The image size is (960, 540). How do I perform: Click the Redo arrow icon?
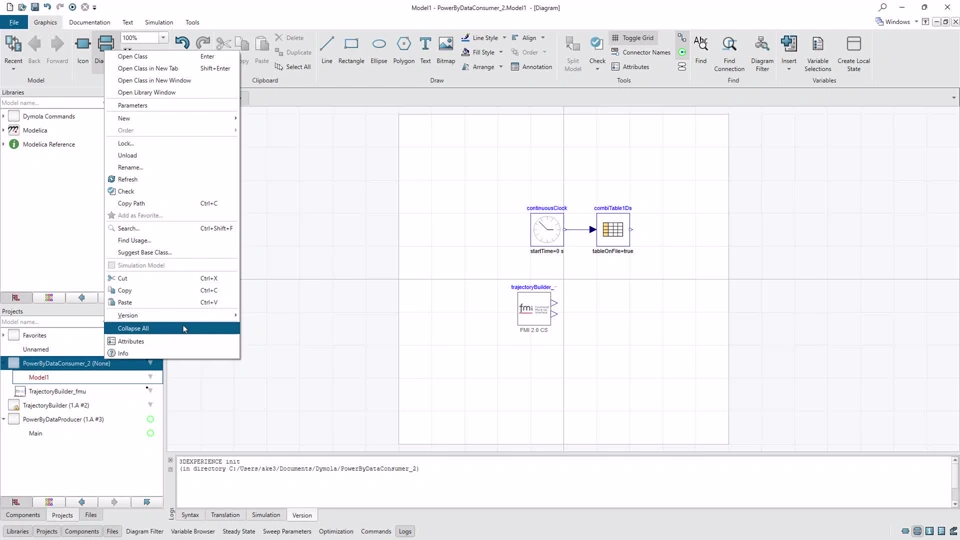click(x=203, y=43)
